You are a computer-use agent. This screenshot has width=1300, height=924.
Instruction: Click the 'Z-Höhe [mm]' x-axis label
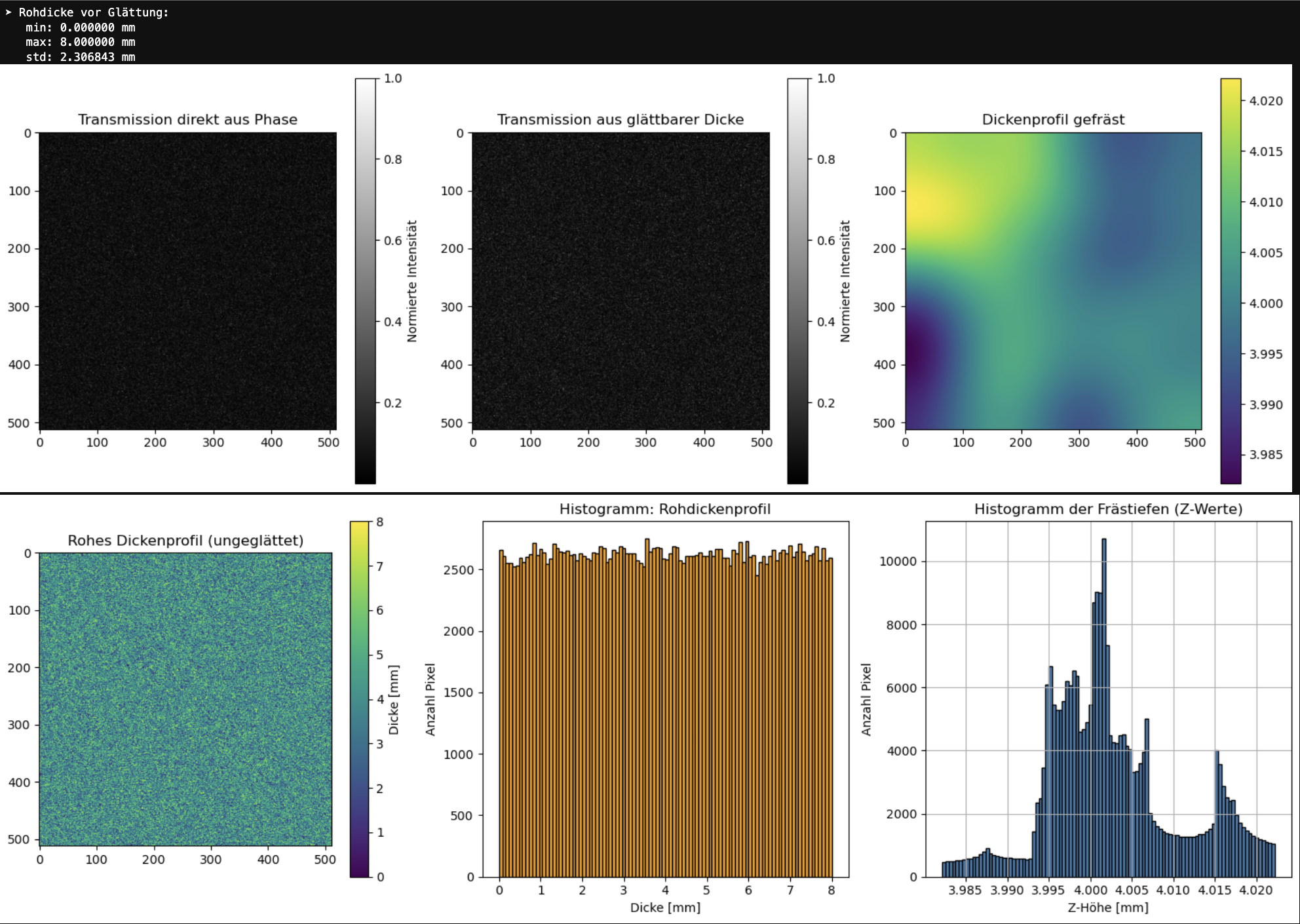tap(1108, 908)
